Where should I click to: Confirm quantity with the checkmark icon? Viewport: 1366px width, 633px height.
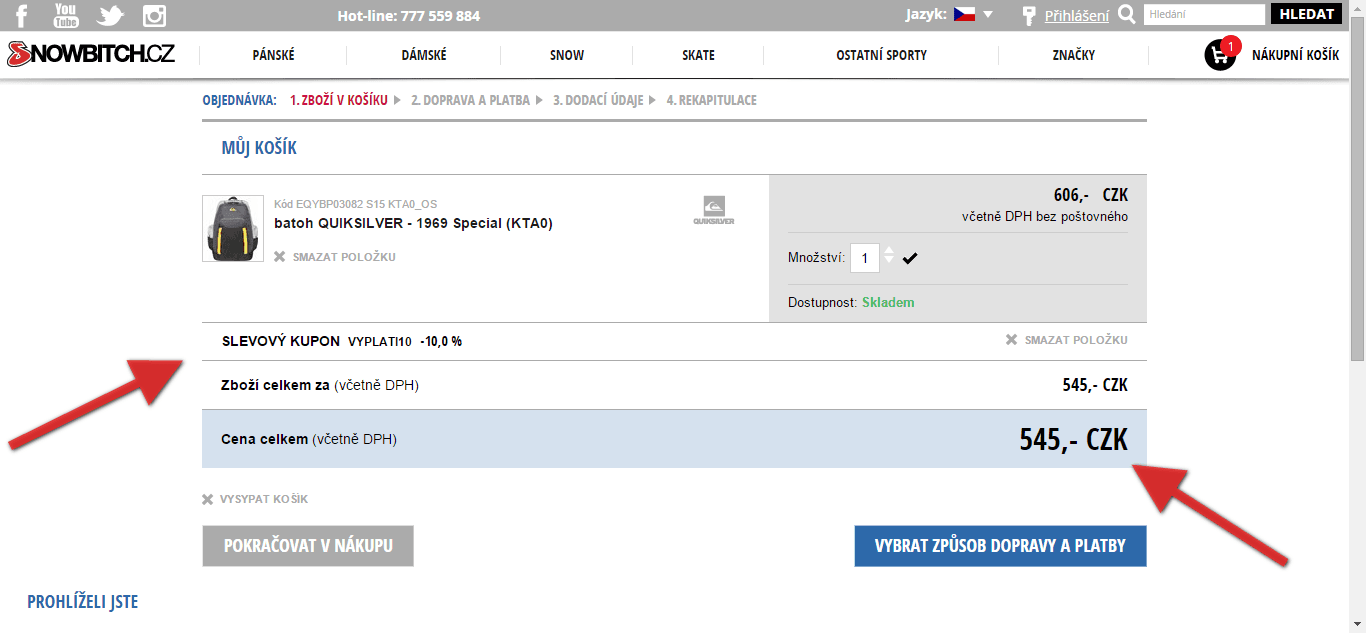909,258
